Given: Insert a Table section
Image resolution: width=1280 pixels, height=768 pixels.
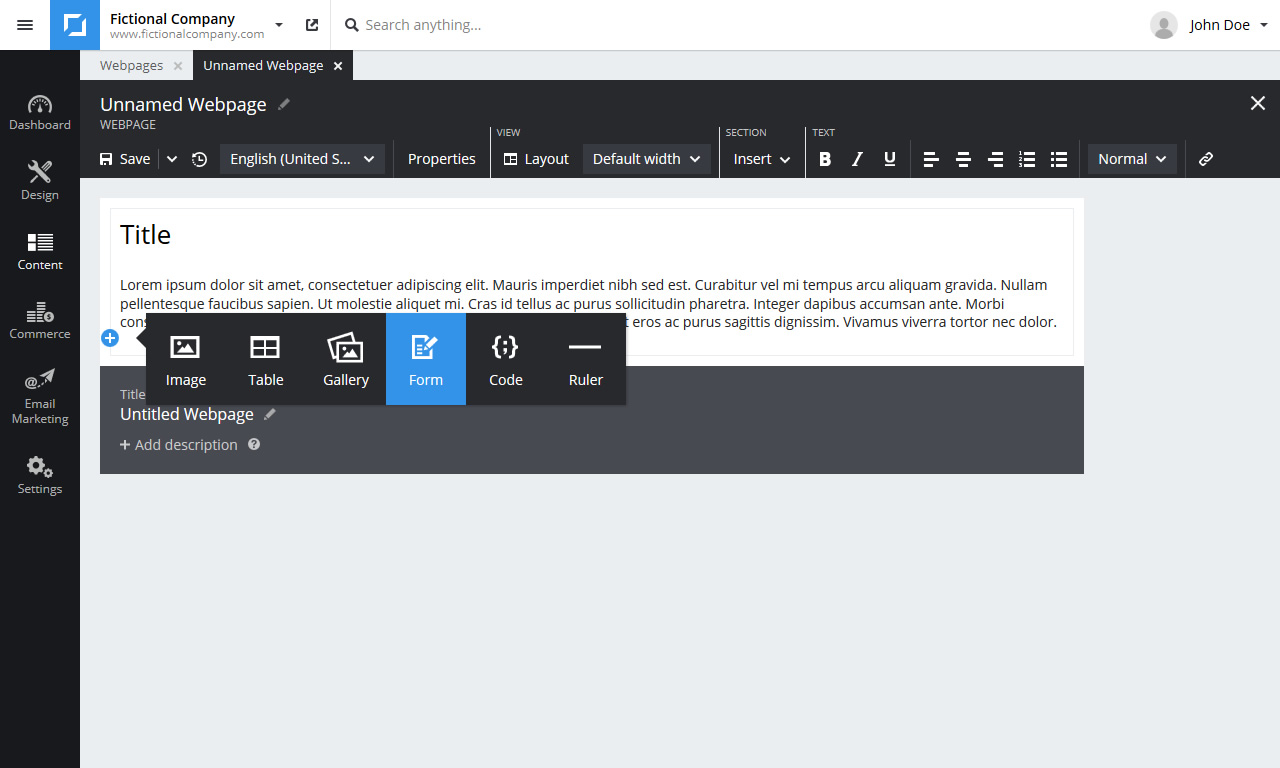Looking at the screenshot, I should [266, 359].
